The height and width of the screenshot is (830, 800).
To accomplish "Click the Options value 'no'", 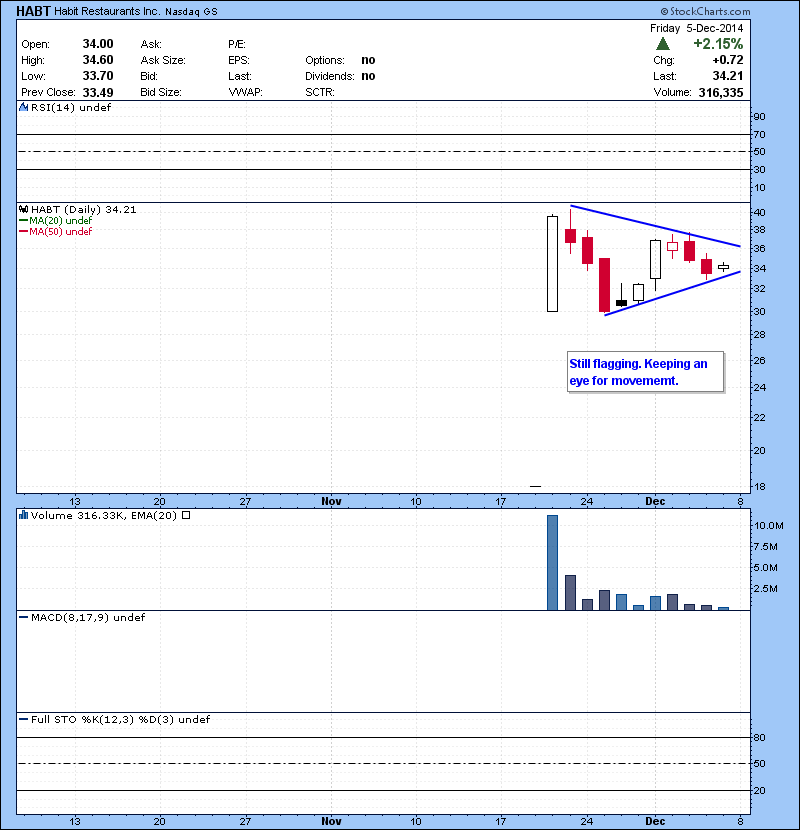I will tap(368, 60).
